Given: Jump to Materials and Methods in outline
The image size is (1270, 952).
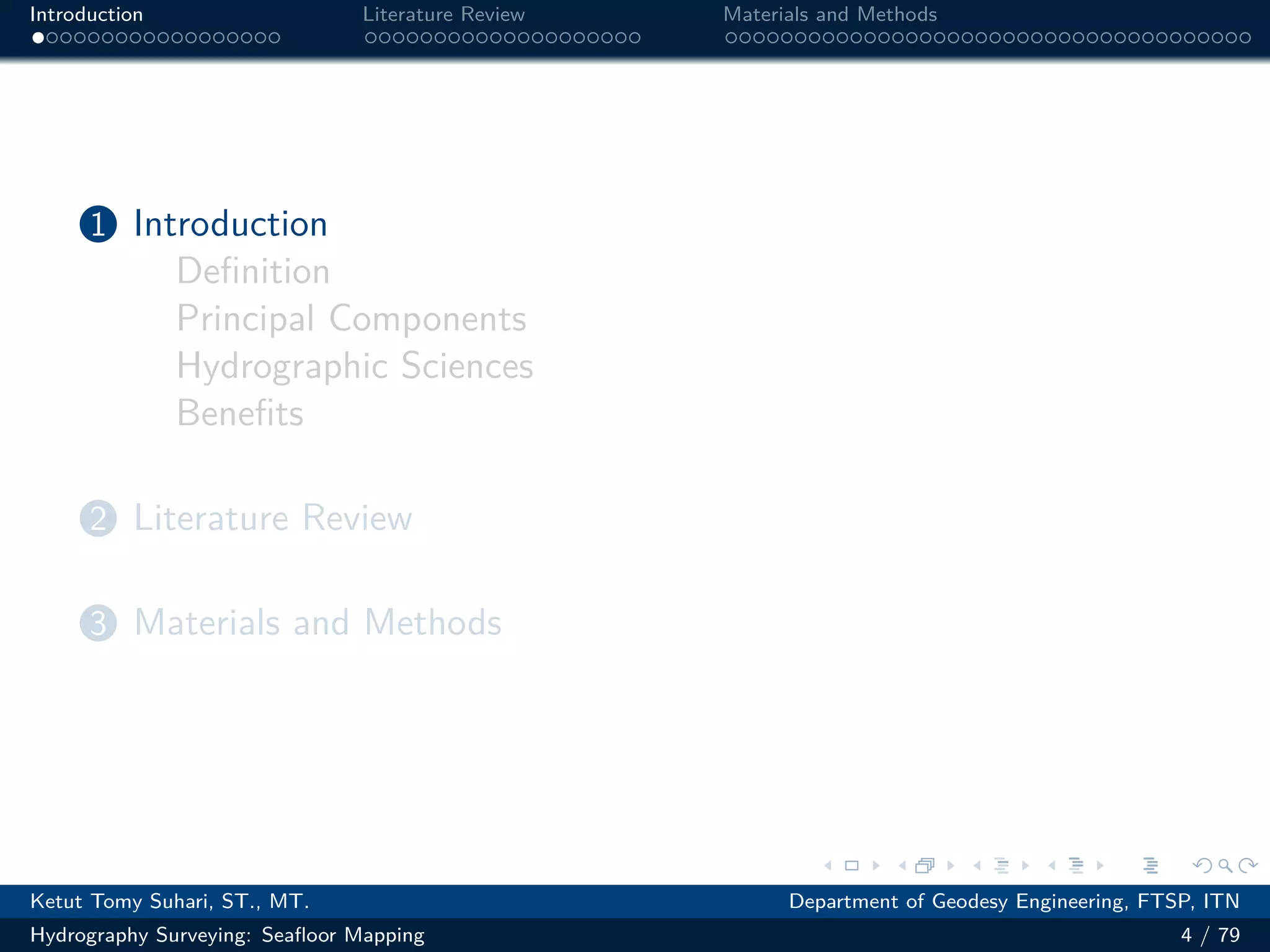Looking at the screenshot, I should coord(317,622).
